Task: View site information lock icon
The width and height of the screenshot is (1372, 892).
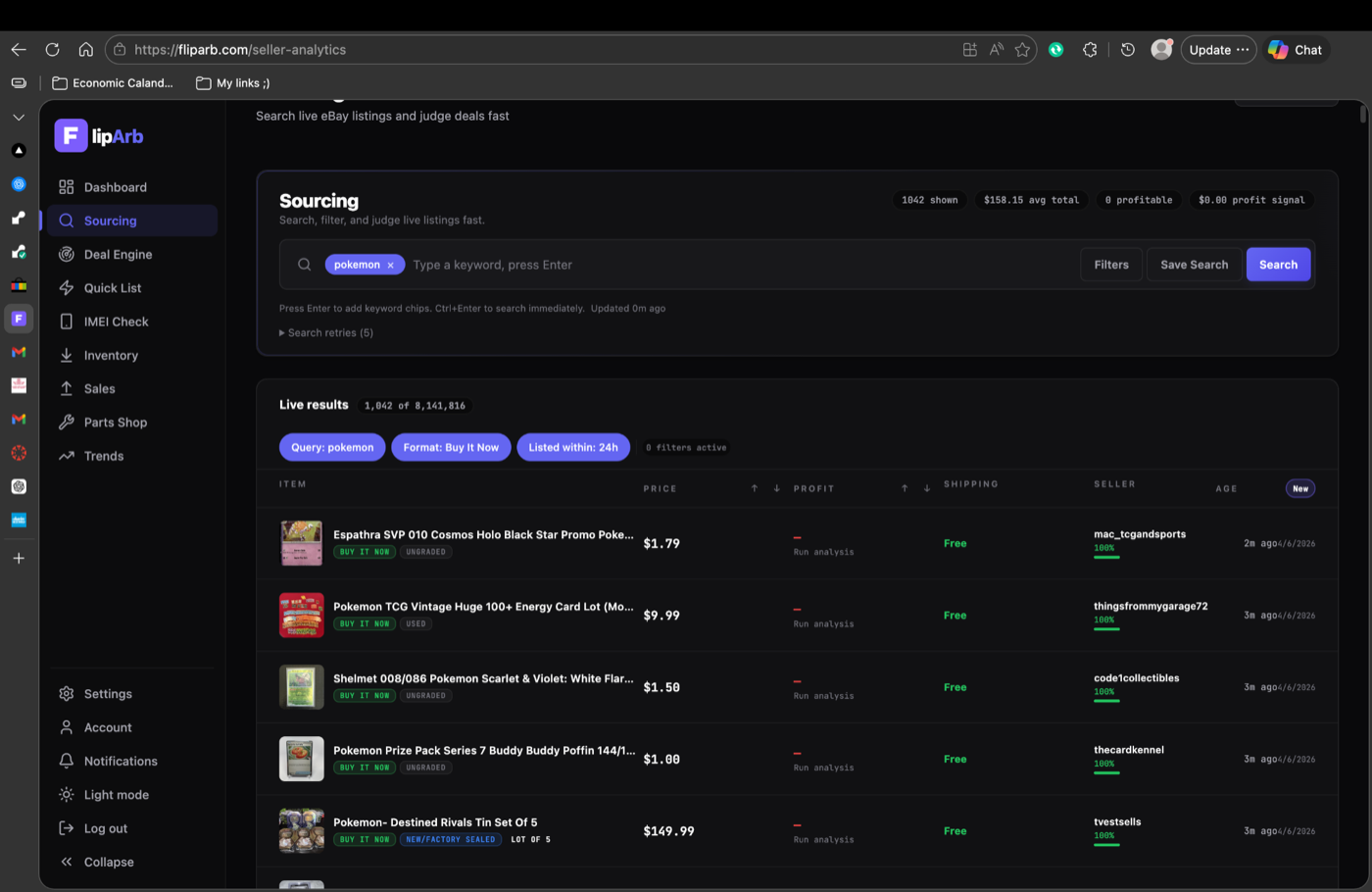Action: (x=120, y=50)
